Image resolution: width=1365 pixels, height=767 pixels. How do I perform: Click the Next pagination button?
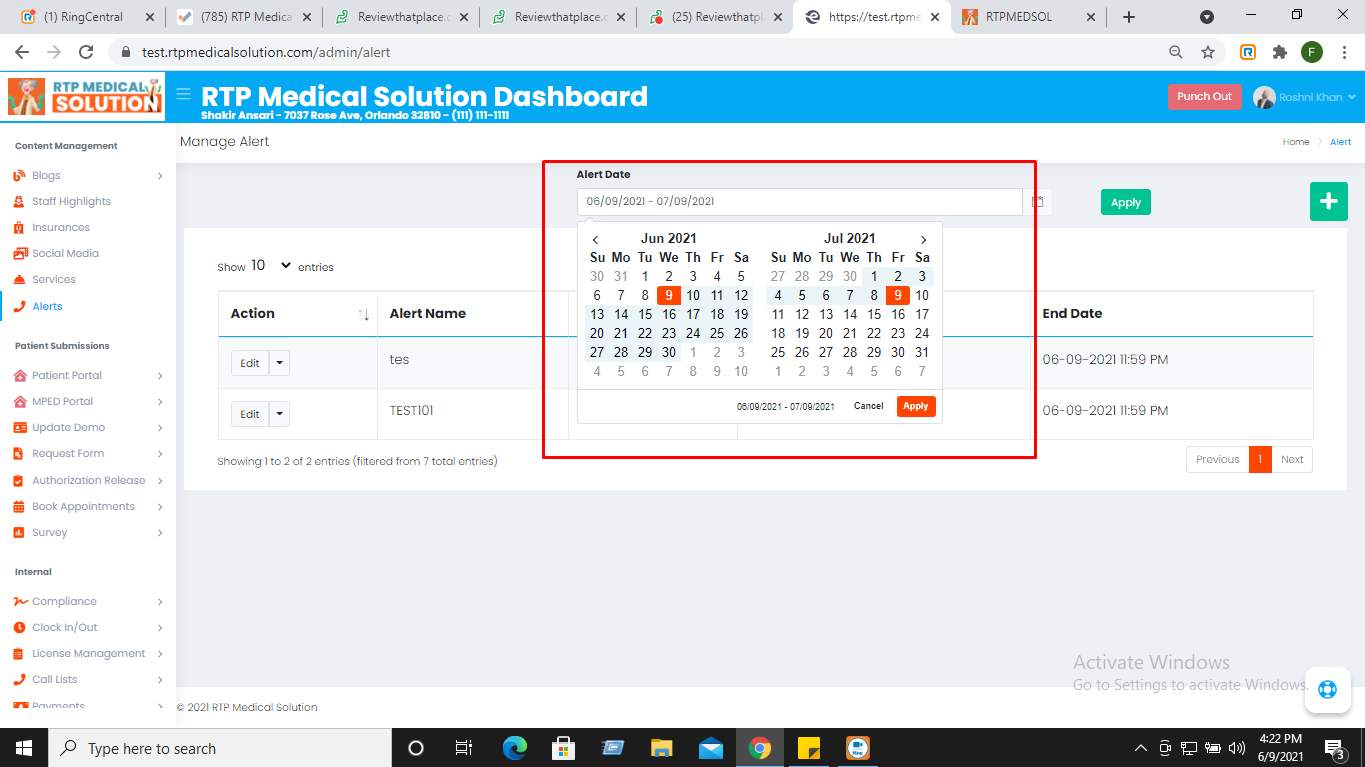tap(1292, 460)
